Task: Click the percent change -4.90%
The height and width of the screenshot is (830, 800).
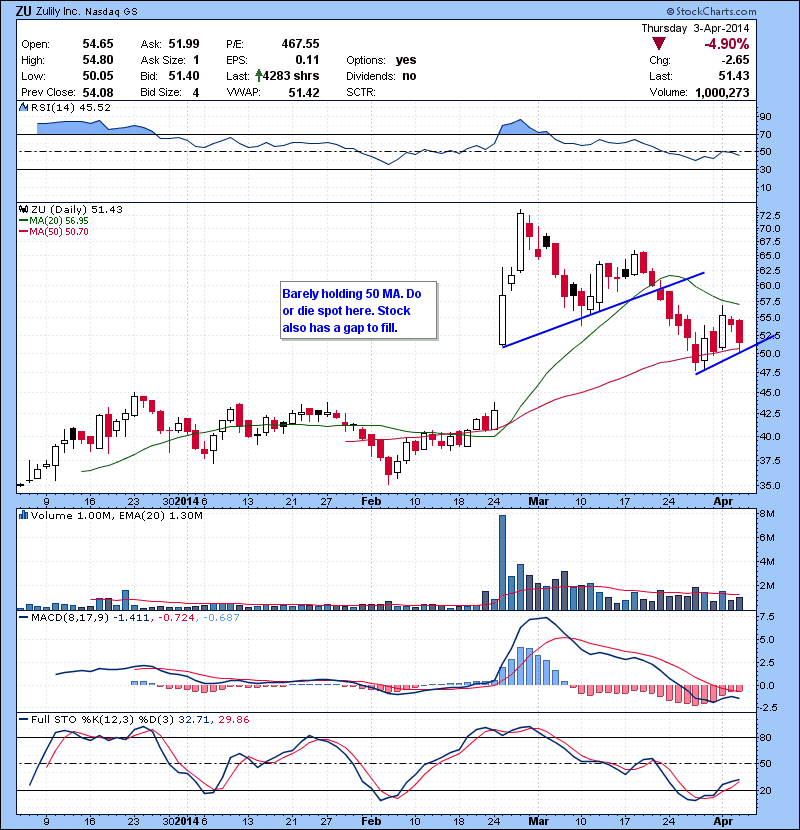Action: click(x=726, y=44)
